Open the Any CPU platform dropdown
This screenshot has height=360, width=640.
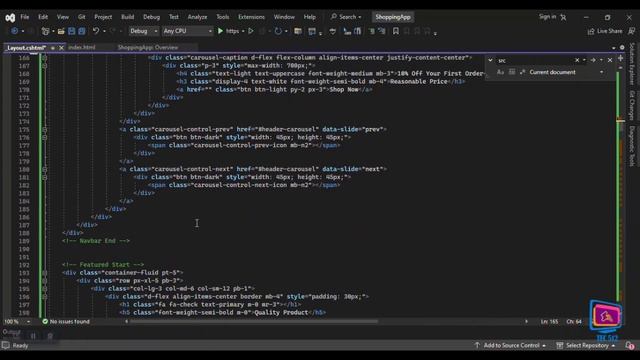click(187, 31)
